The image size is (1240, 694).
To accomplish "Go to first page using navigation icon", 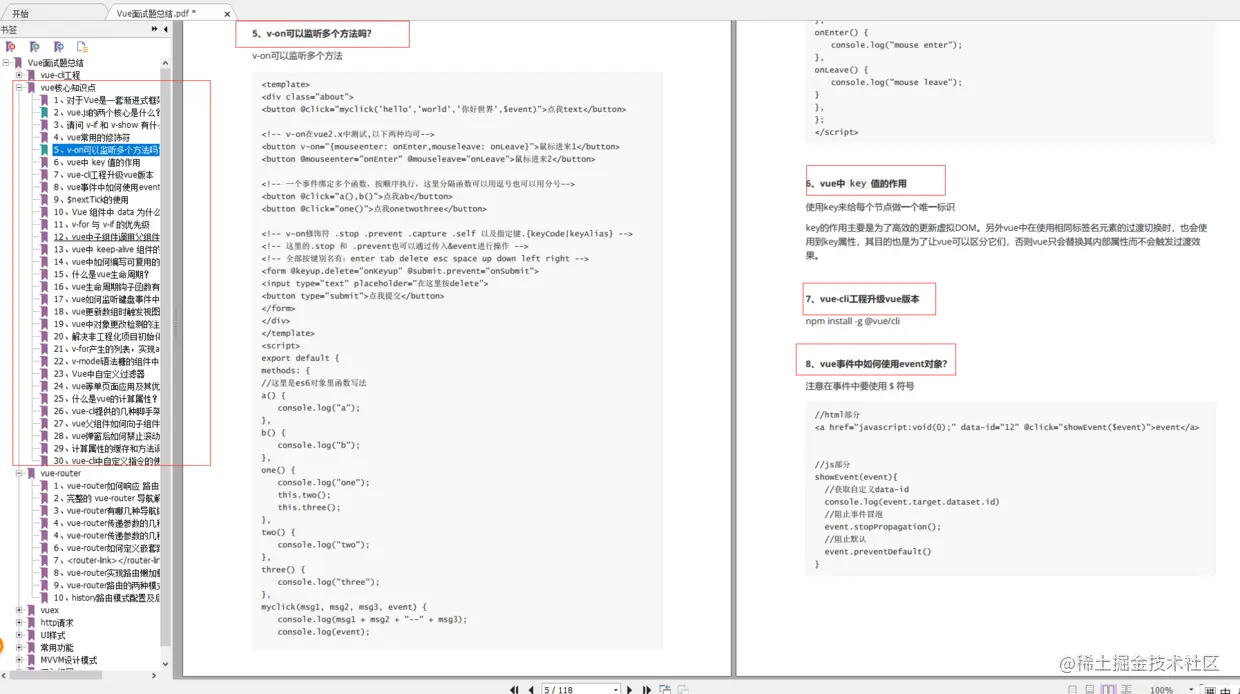I will [515, 689].
